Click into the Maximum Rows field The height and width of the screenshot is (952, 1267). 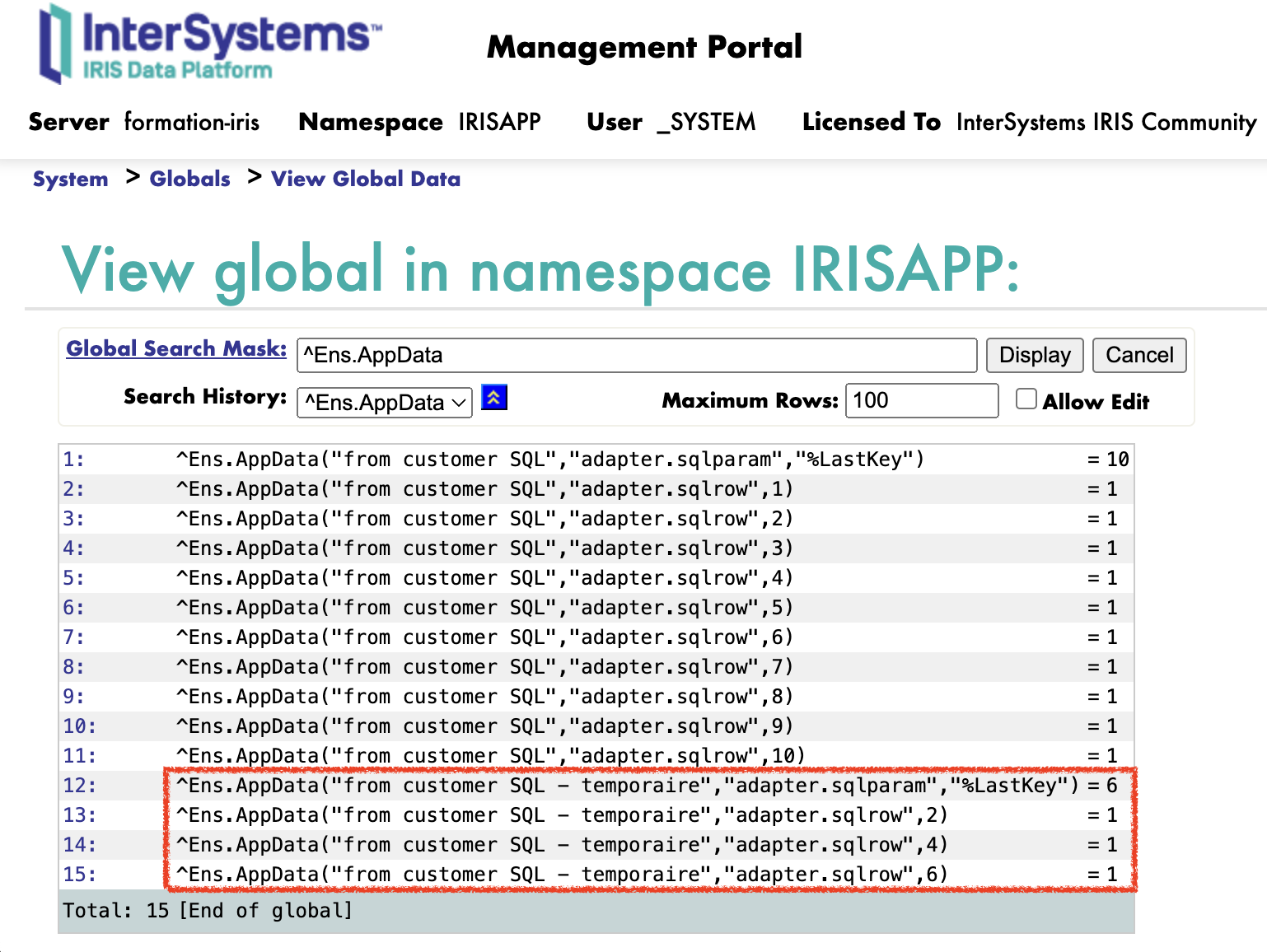[x=921, y=401]
